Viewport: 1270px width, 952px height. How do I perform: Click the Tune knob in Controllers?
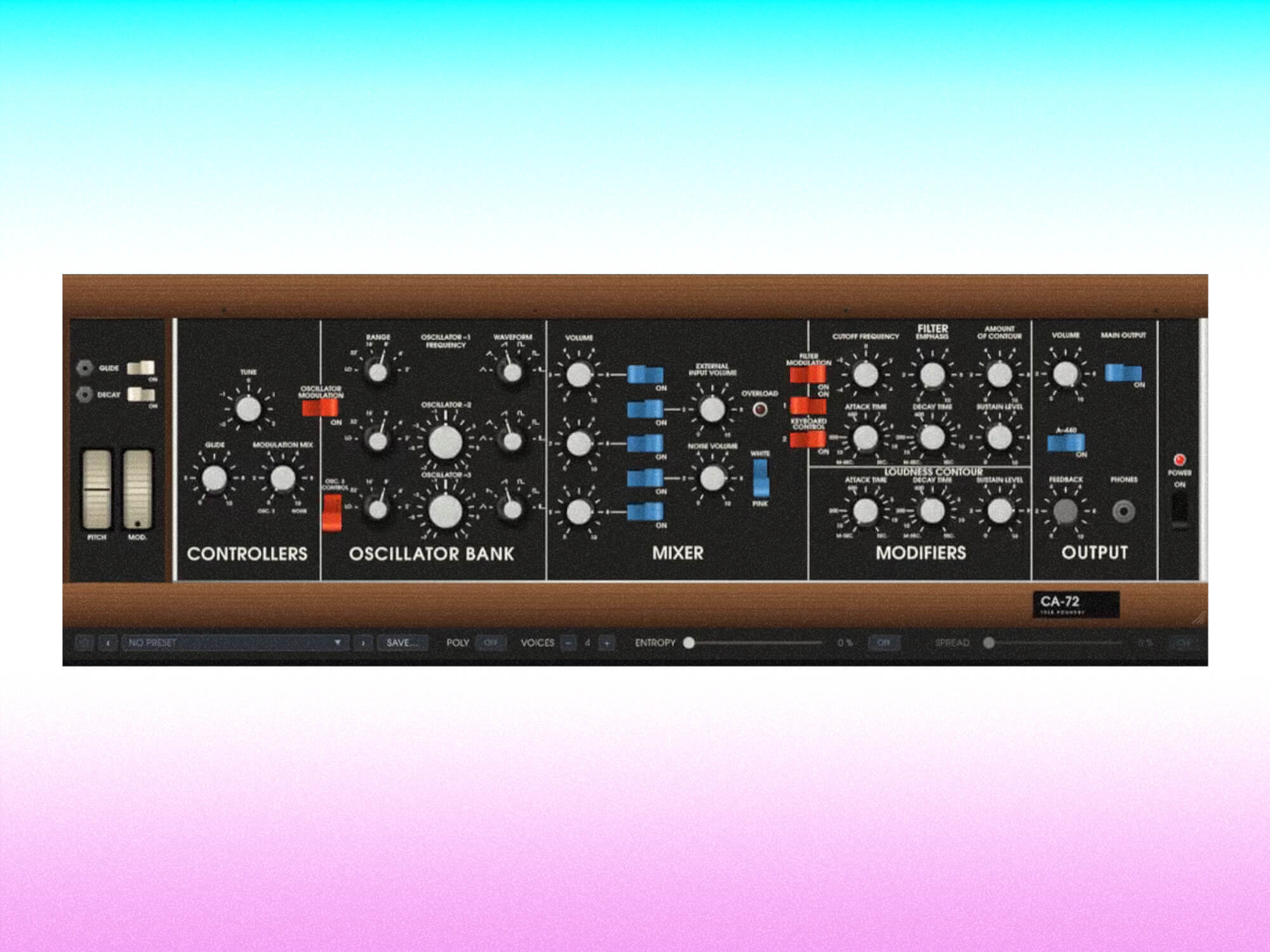click(x=248, y=409)
